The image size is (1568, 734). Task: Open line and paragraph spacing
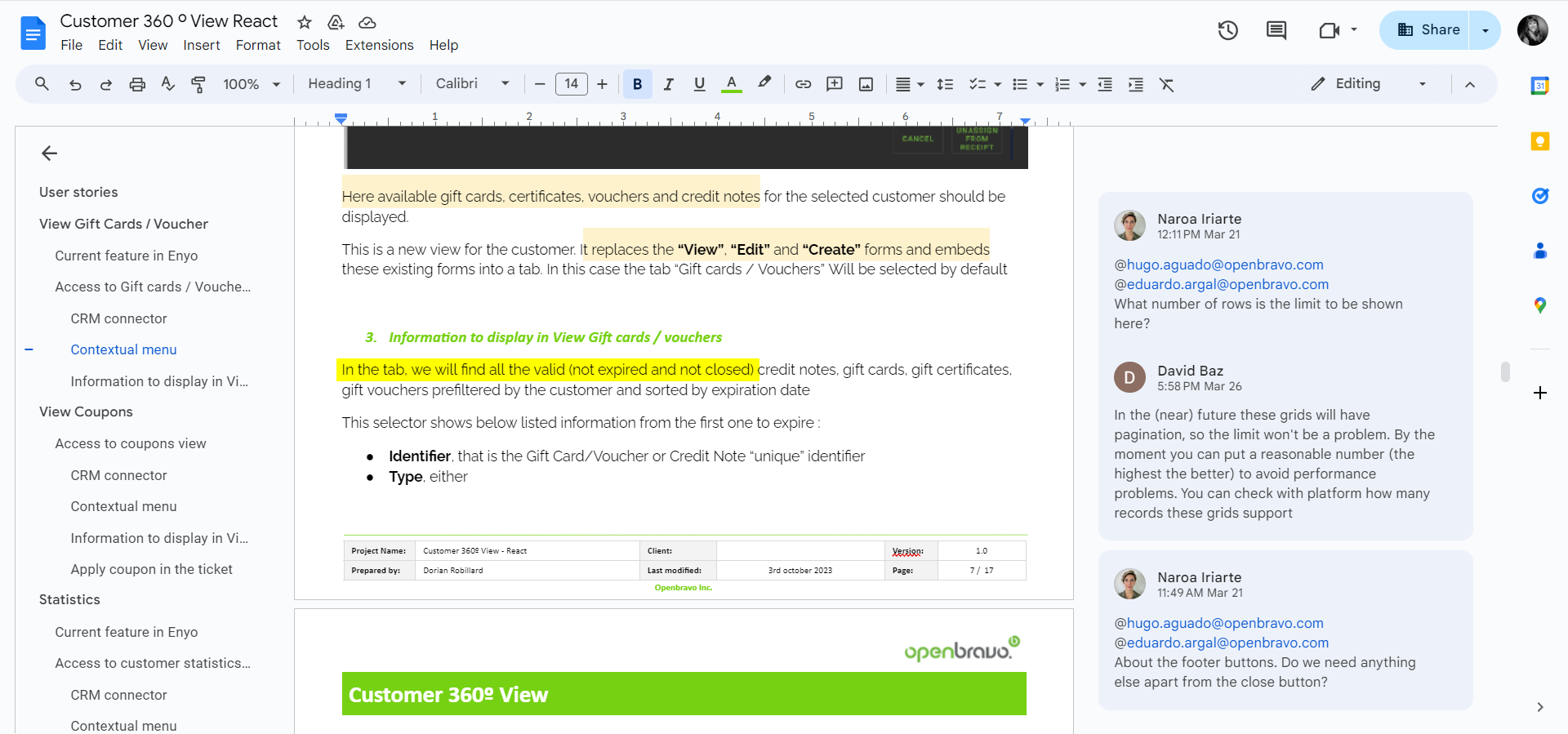click(x=945, y=84)
